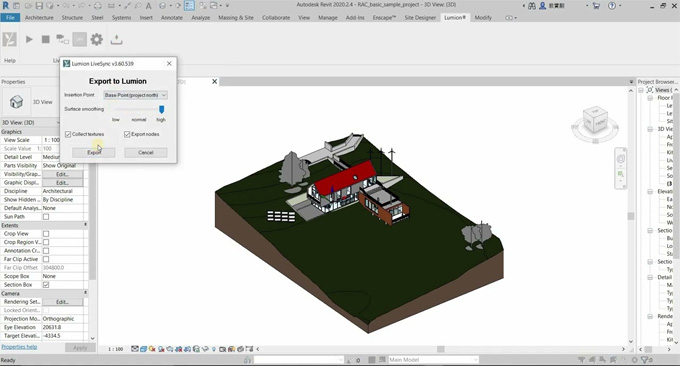Toggle the Crop Region Visible checkbox
This screenshot has width=680, height=366.
click(46, 242)
